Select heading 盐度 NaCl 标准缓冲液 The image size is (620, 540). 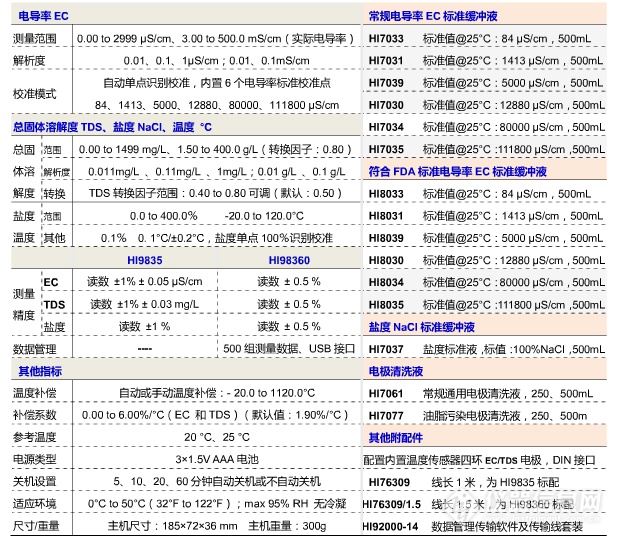coord(422,327)
